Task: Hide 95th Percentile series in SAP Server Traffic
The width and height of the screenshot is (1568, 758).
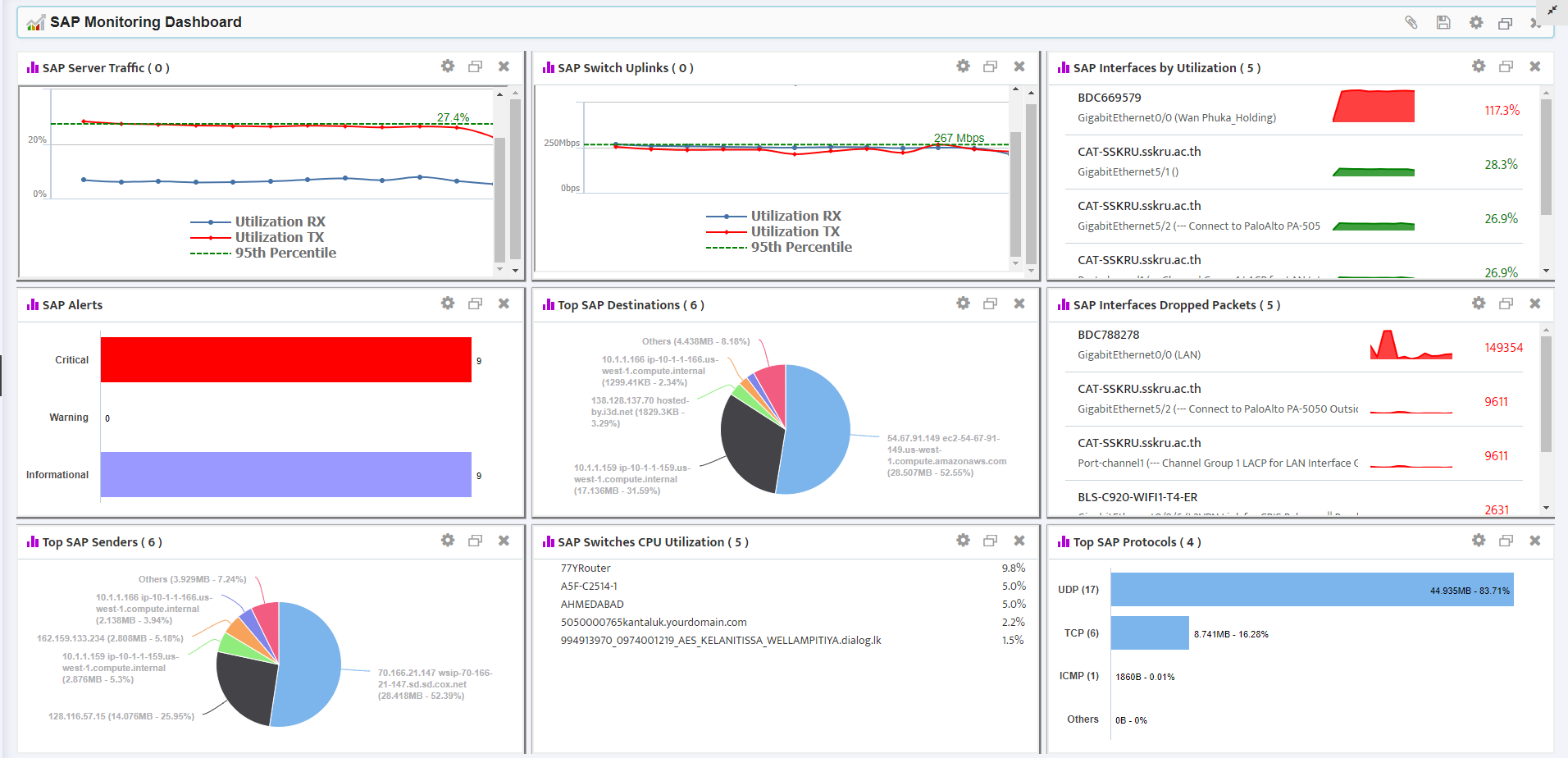Action: pyautogui.click(x=285, y=253)
